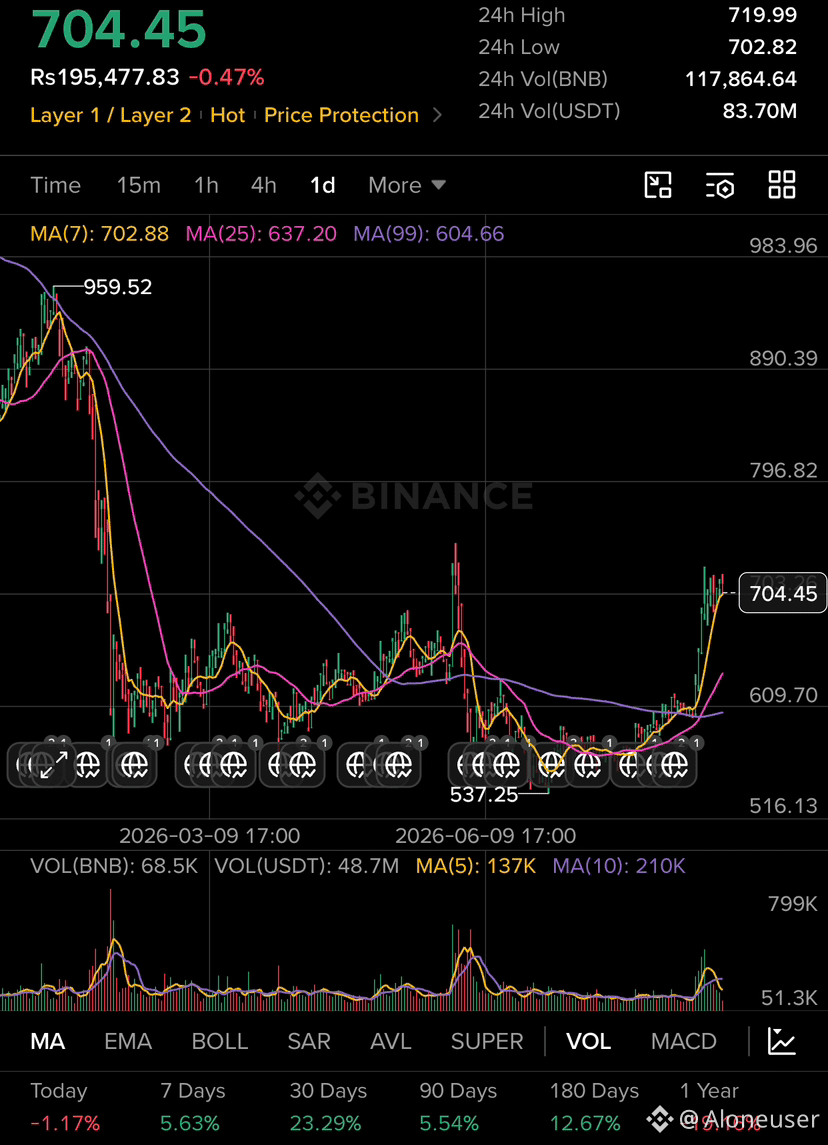828x1145 pixels.
Task: Open the Price Protection tag
Action: pyautogui.click(x=341, y=115)
